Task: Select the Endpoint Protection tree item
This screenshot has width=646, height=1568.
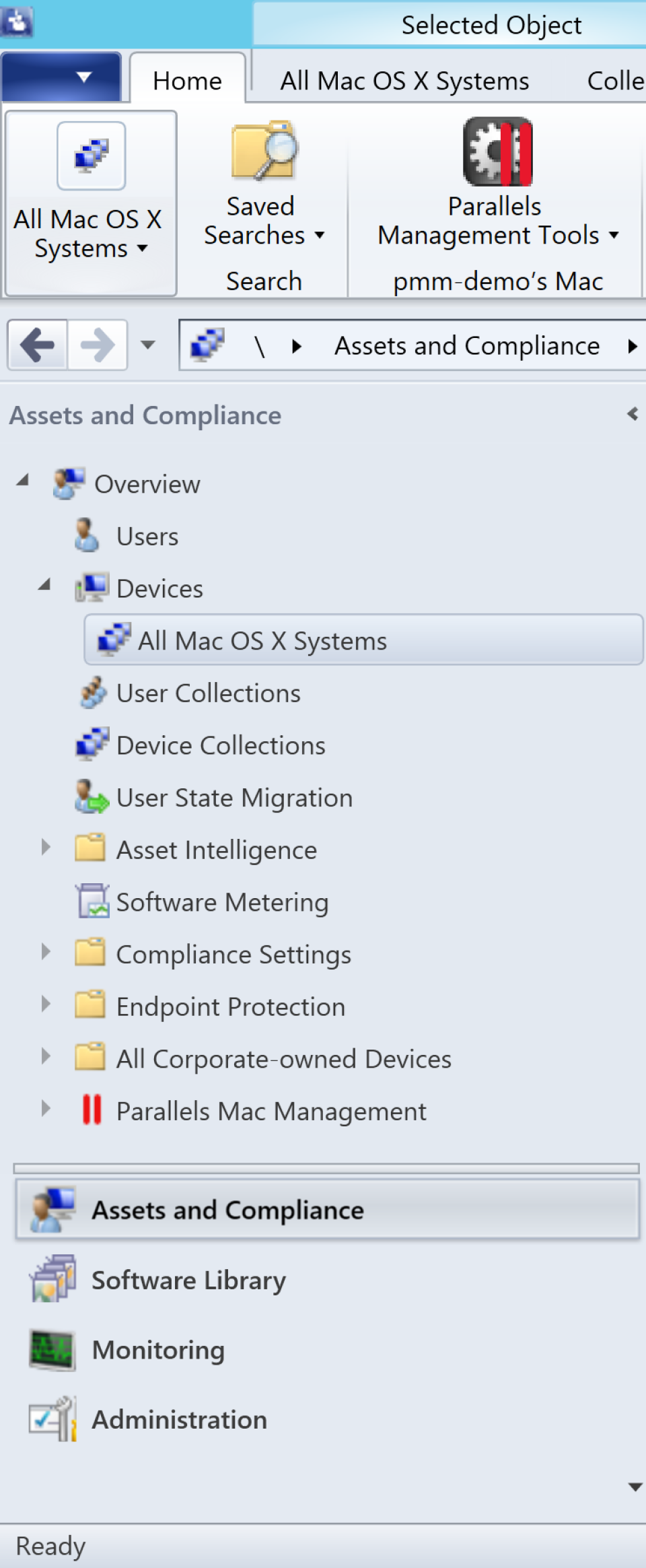Action: [x=231, y=1007]
